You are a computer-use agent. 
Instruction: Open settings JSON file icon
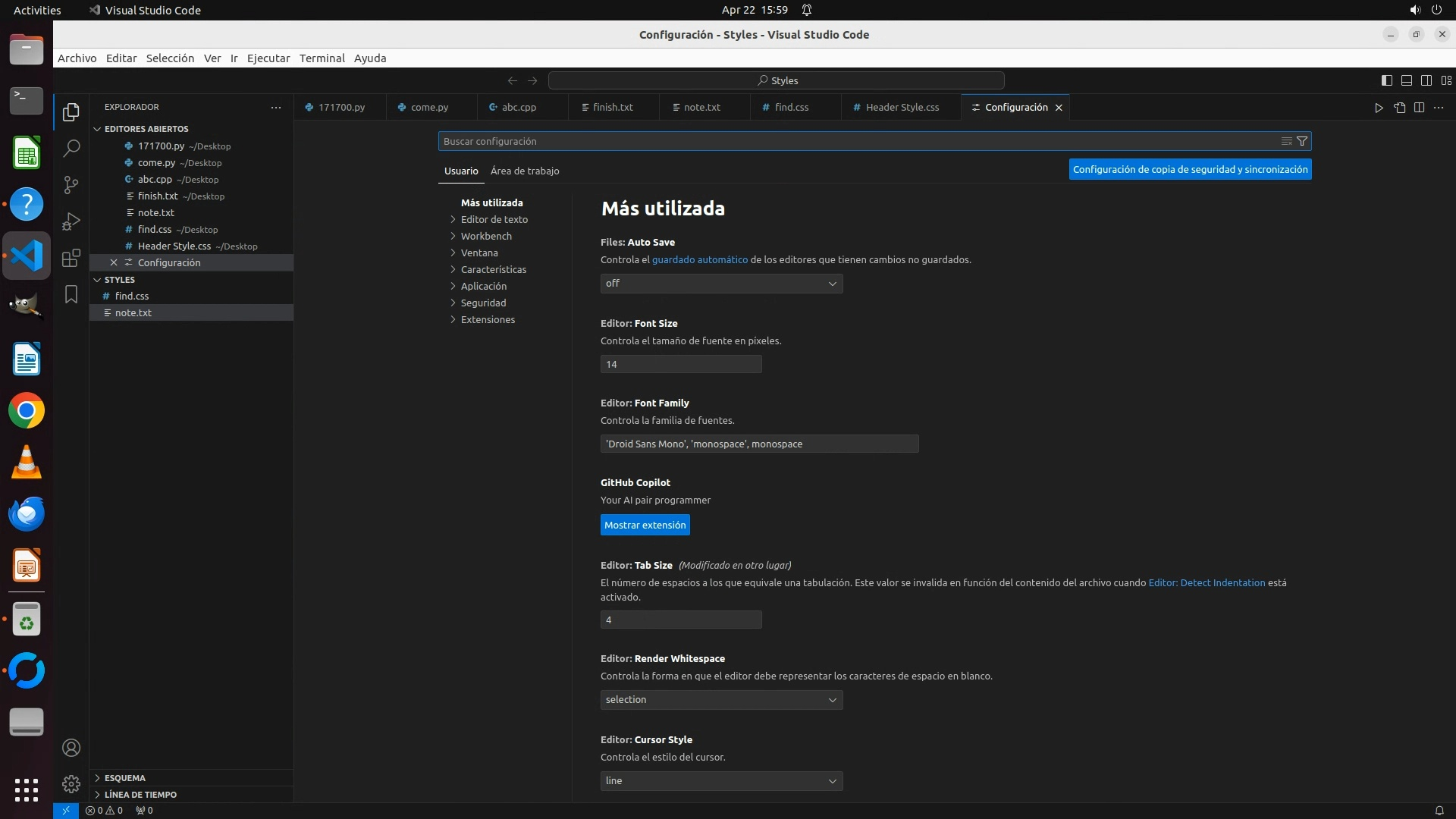[1399, 108]
